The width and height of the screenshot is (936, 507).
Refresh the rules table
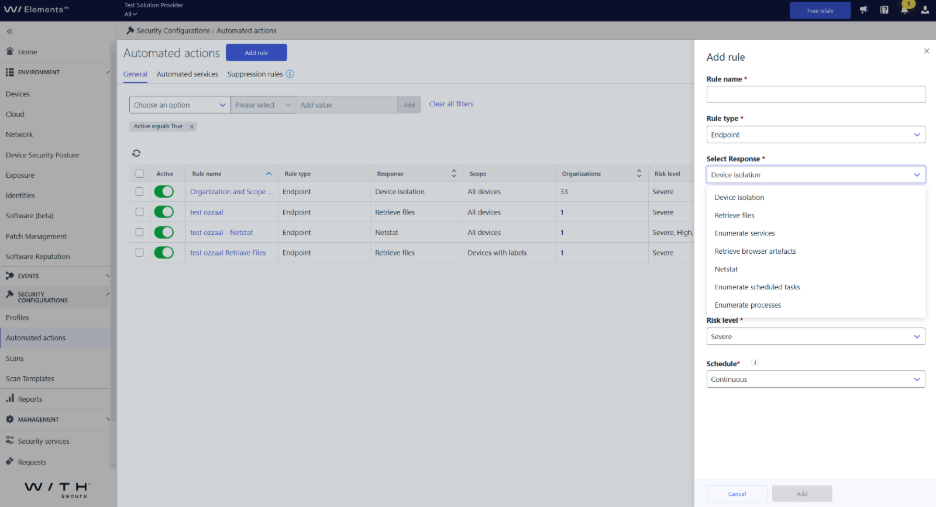(136, 153)
